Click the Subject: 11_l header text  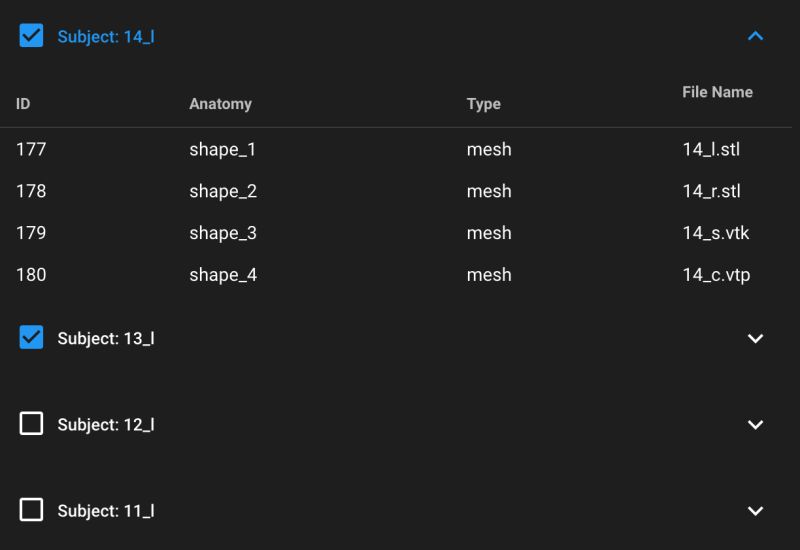click(106, 510)
